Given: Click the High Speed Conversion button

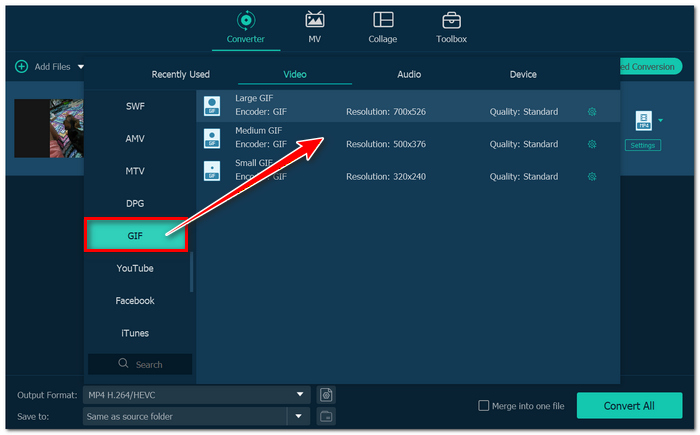Looking at the screenshot, I should (x=651, y=67).
